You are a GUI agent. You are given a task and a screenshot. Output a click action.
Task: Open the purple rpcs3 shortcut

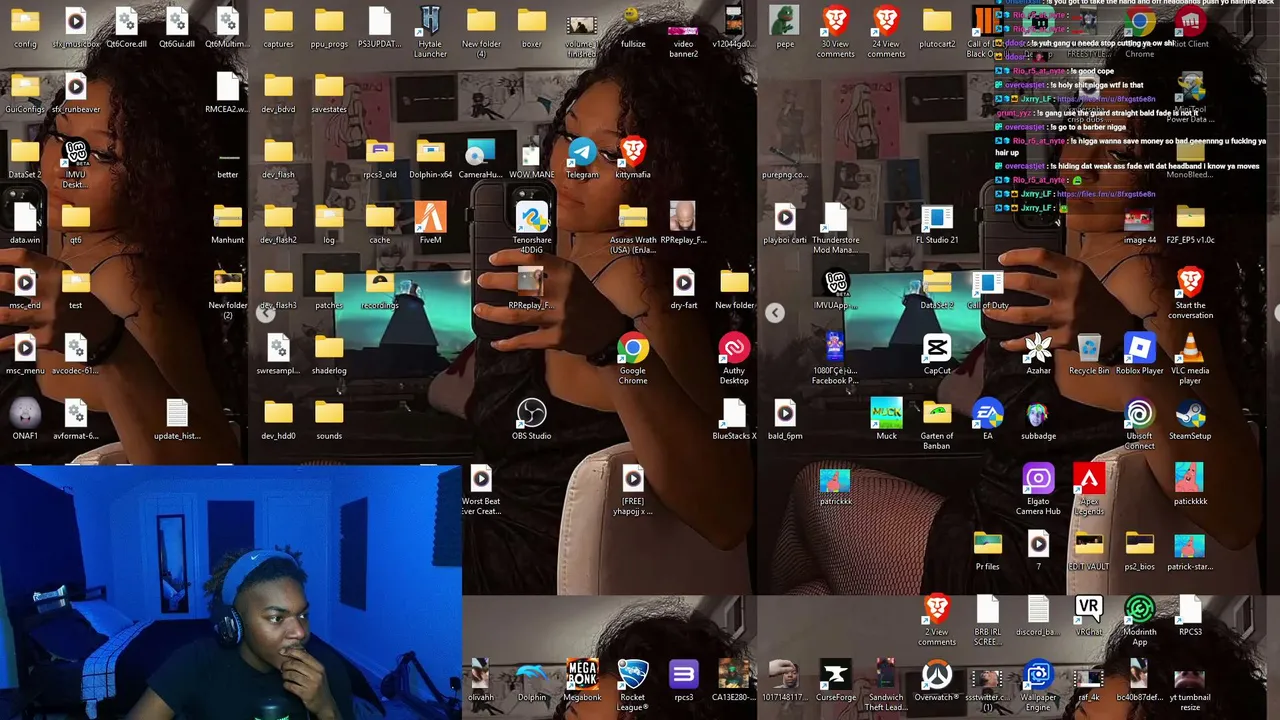pyautogui.click(x=683, y=675)
